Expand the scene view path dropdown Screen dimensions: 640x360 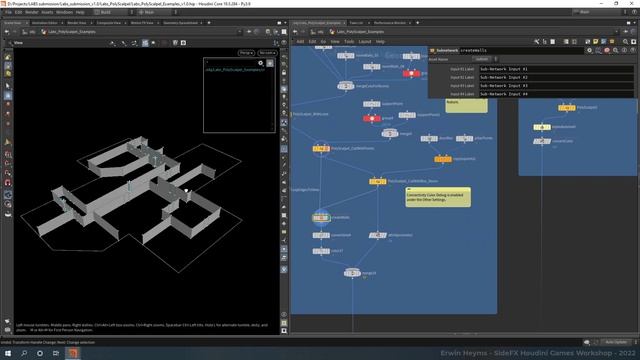(240, 31)
